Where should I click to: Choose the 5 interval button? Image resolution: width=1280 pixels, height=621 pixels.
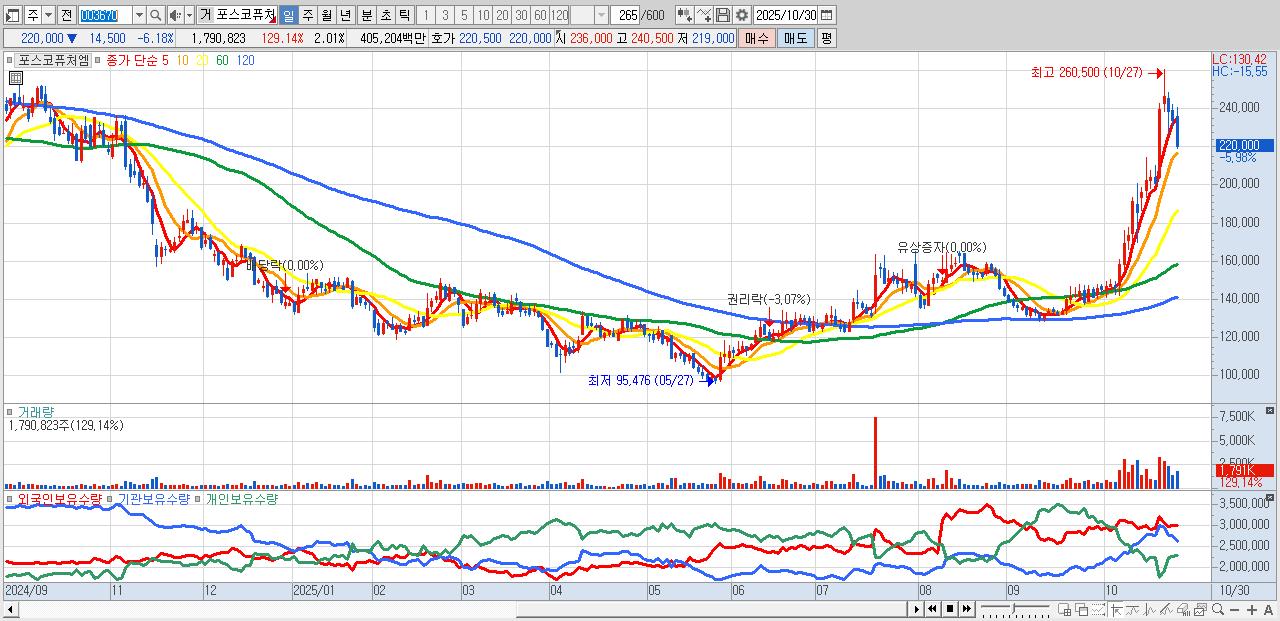point(463,15)
